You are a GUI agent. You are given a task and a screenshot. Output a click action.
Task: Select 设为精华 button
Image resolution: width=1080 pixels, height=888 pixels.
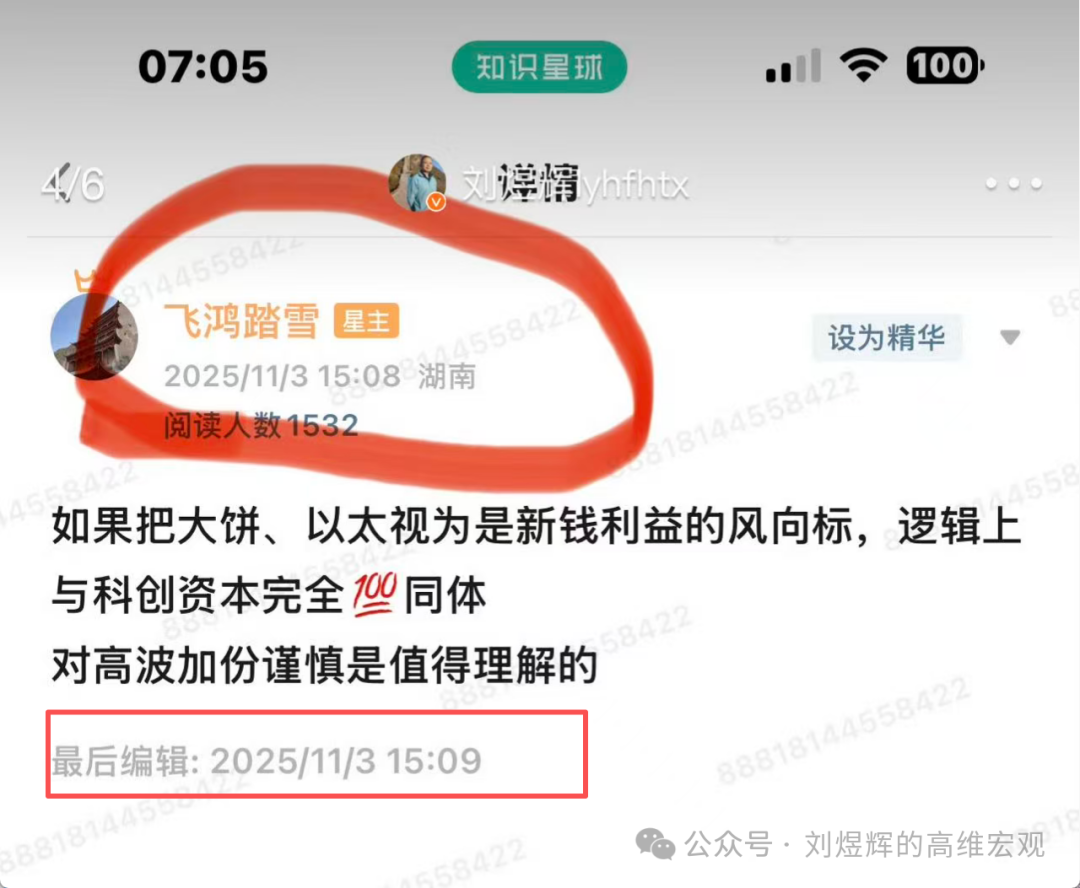[886, 338]
